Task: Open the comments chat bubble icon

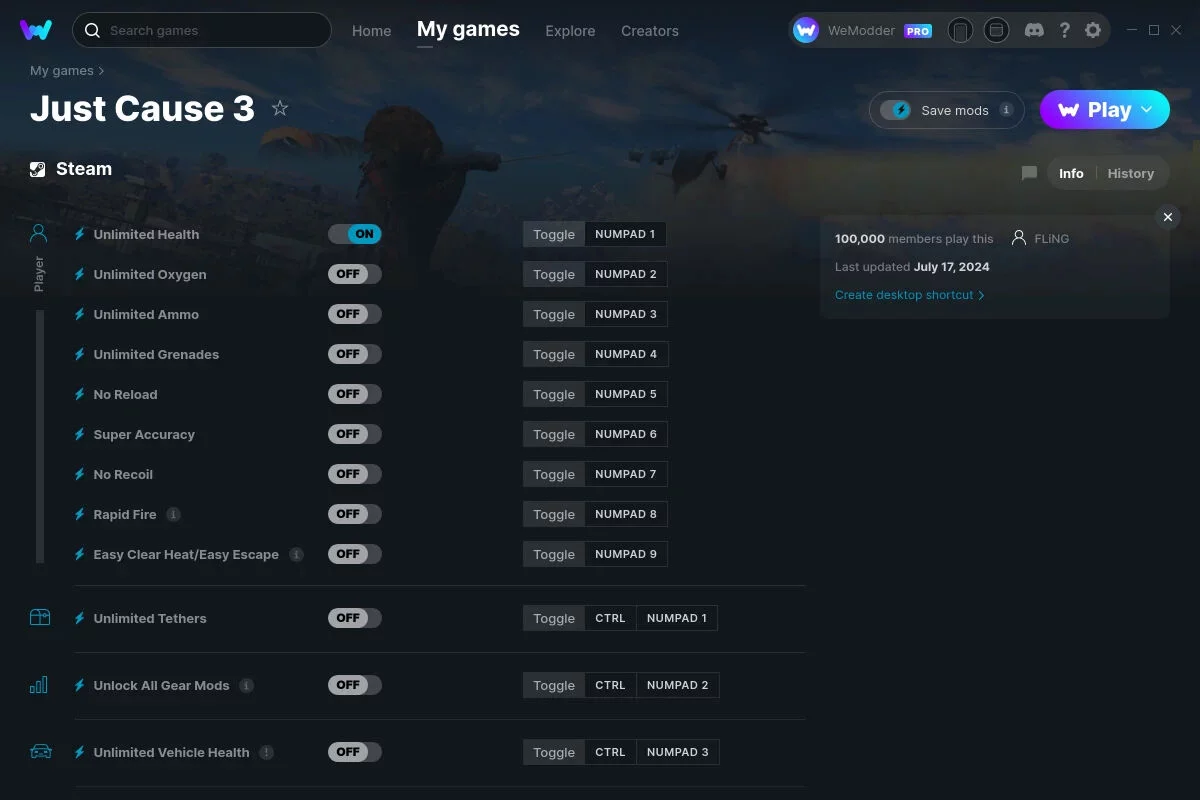Action: (x=1029, y=173)
